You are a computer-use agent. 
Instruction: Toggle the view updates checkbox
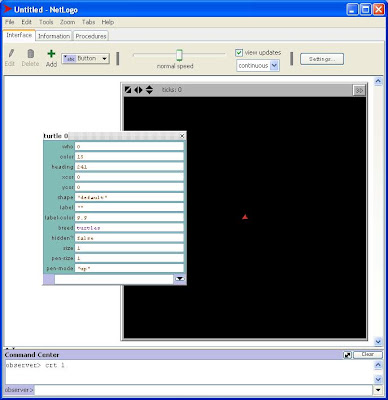[x=239, y=53]
